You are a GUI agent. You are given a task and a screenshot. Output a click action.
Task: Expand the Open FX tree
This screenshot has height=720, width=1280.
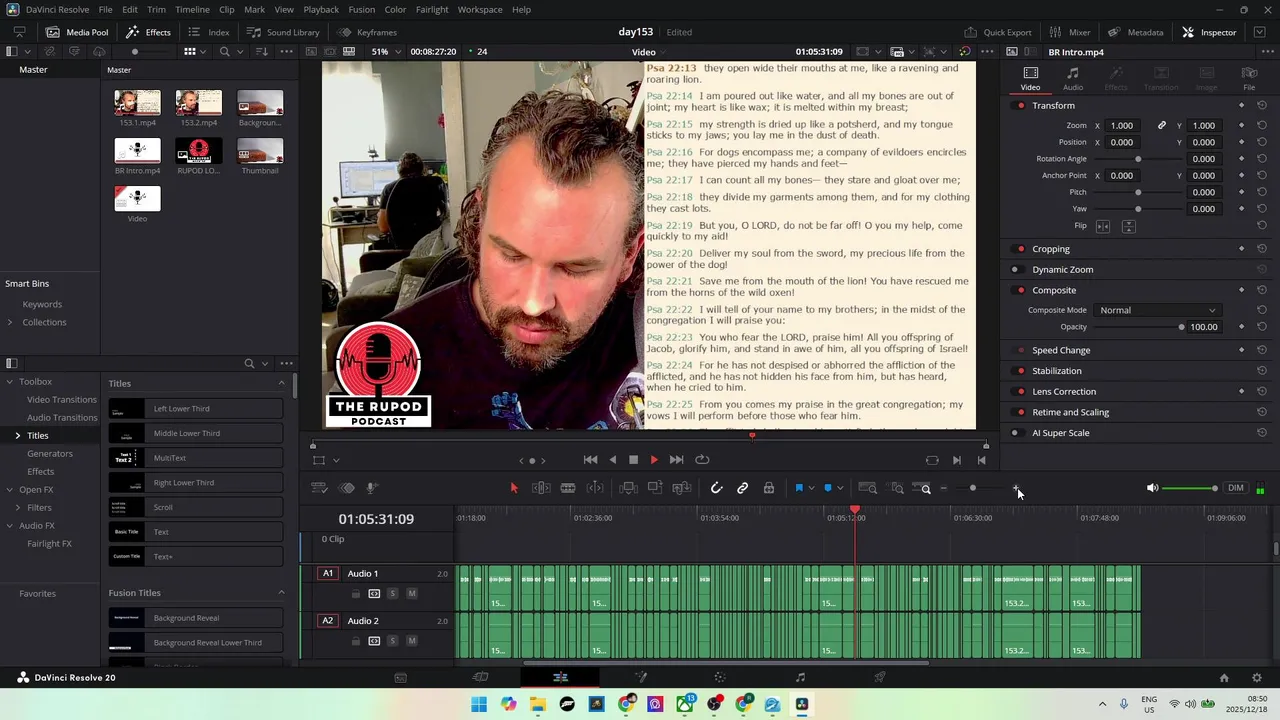pyautogui.click(x=10, y=489)
